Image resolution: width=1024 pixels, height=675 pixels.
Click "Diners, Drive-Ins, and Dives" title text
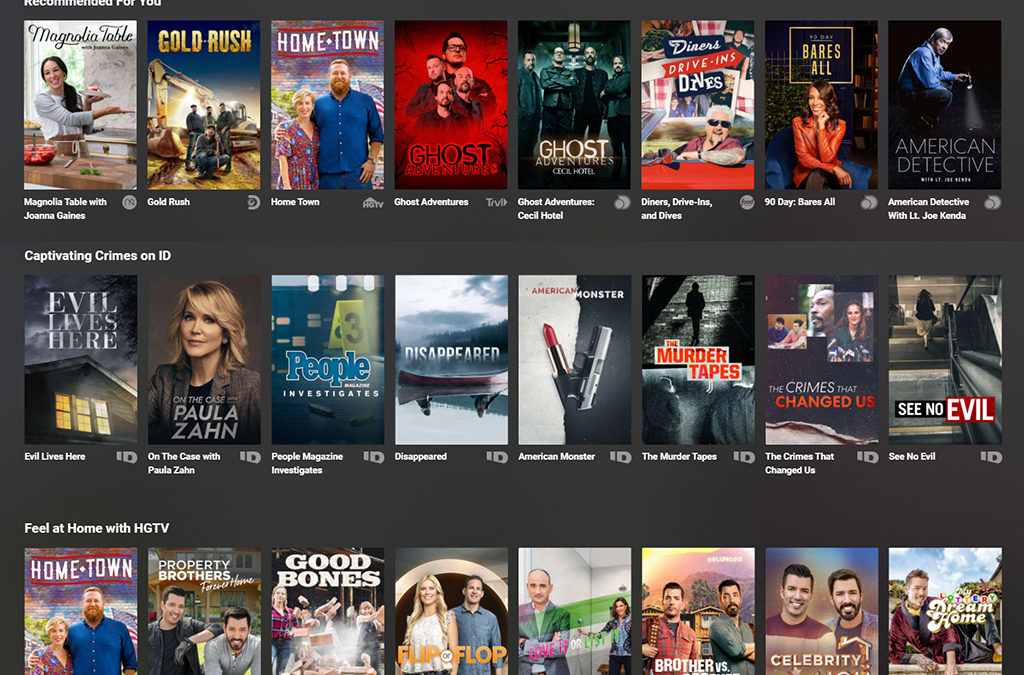(x=677, y=209)
